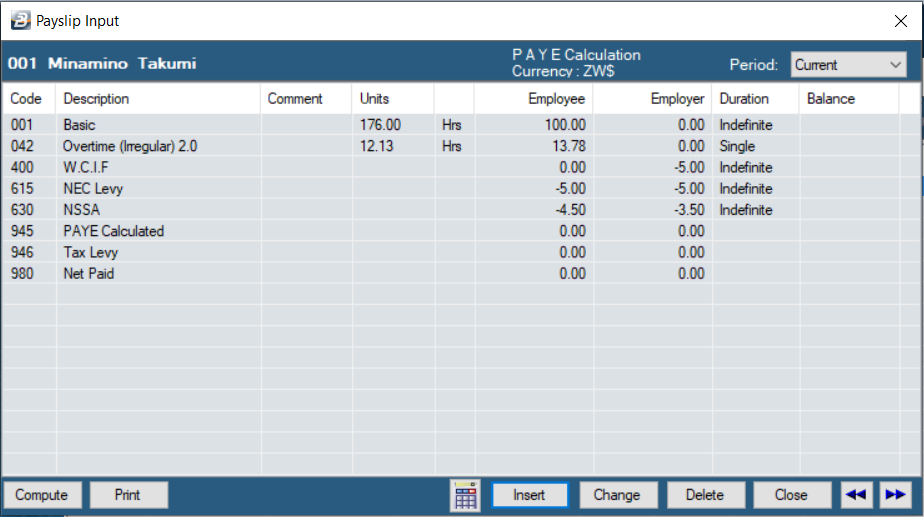Image resolution: width=924 pixels, height=517 pixels.
Task: Click the 13.78 employee overtime amount
Action: [x=569, y=146]
